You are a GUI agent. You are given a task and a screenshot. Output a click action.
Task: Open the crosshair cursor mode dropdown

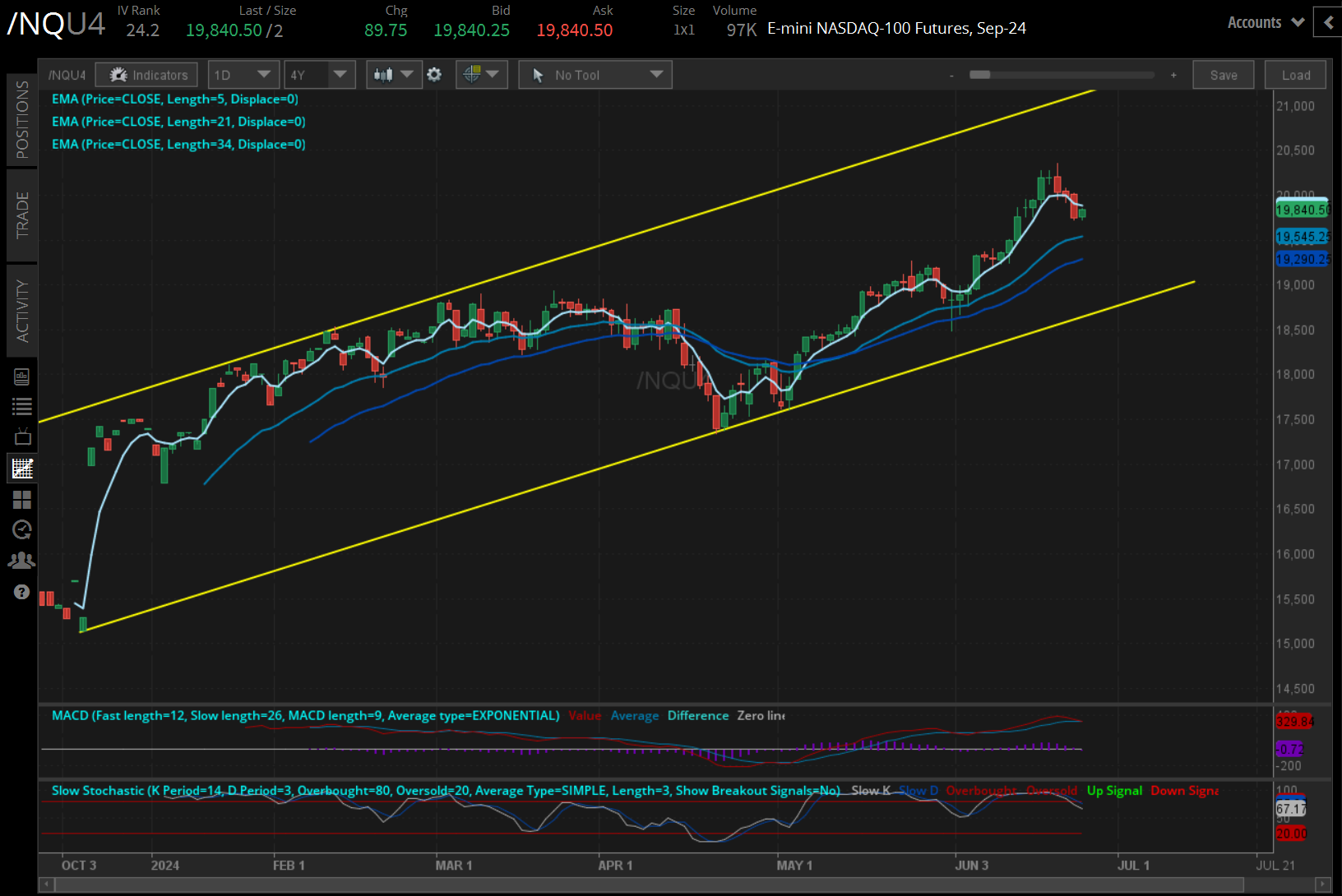481,75
